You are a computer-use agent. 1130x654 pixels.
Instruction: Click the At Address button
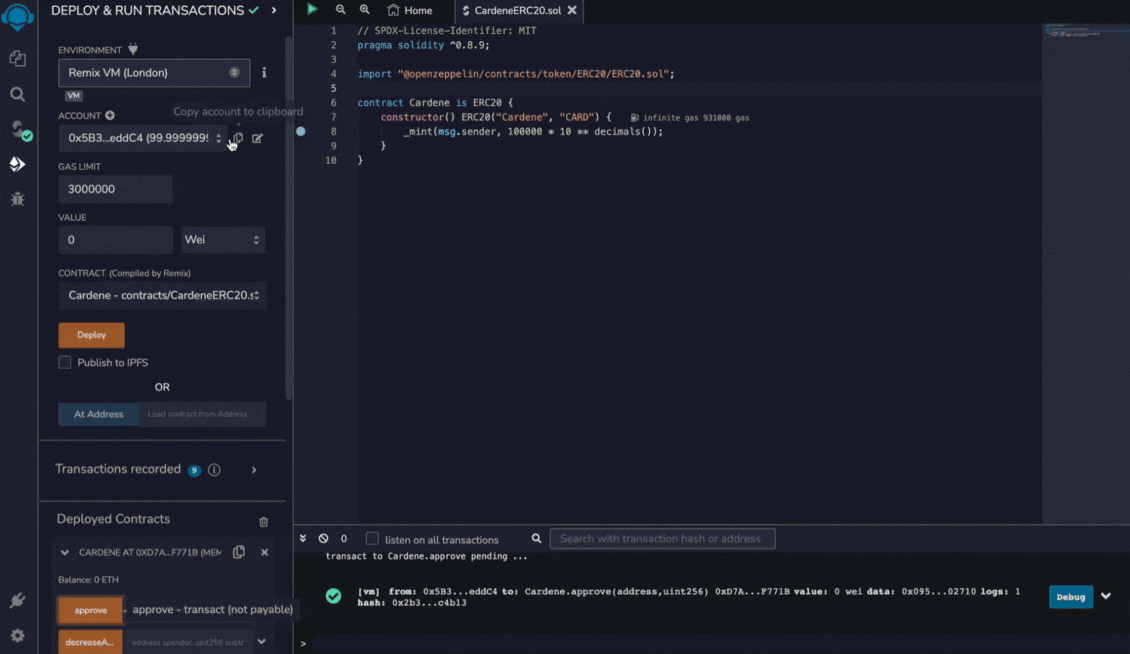(x=99, y=415)
